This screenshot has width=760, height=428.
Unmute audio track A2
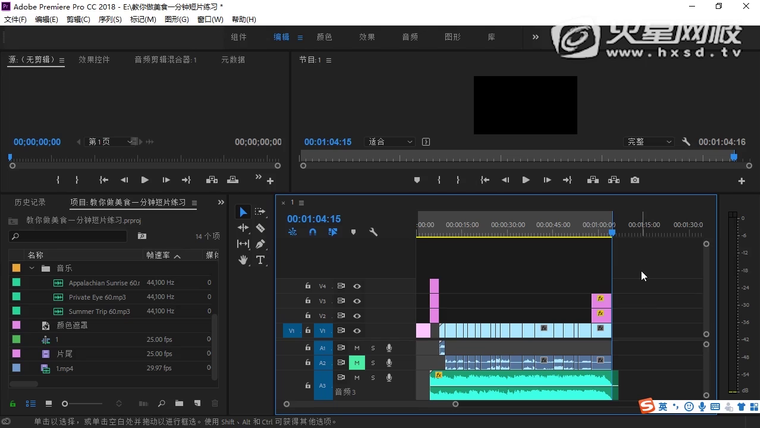[357, 363]
